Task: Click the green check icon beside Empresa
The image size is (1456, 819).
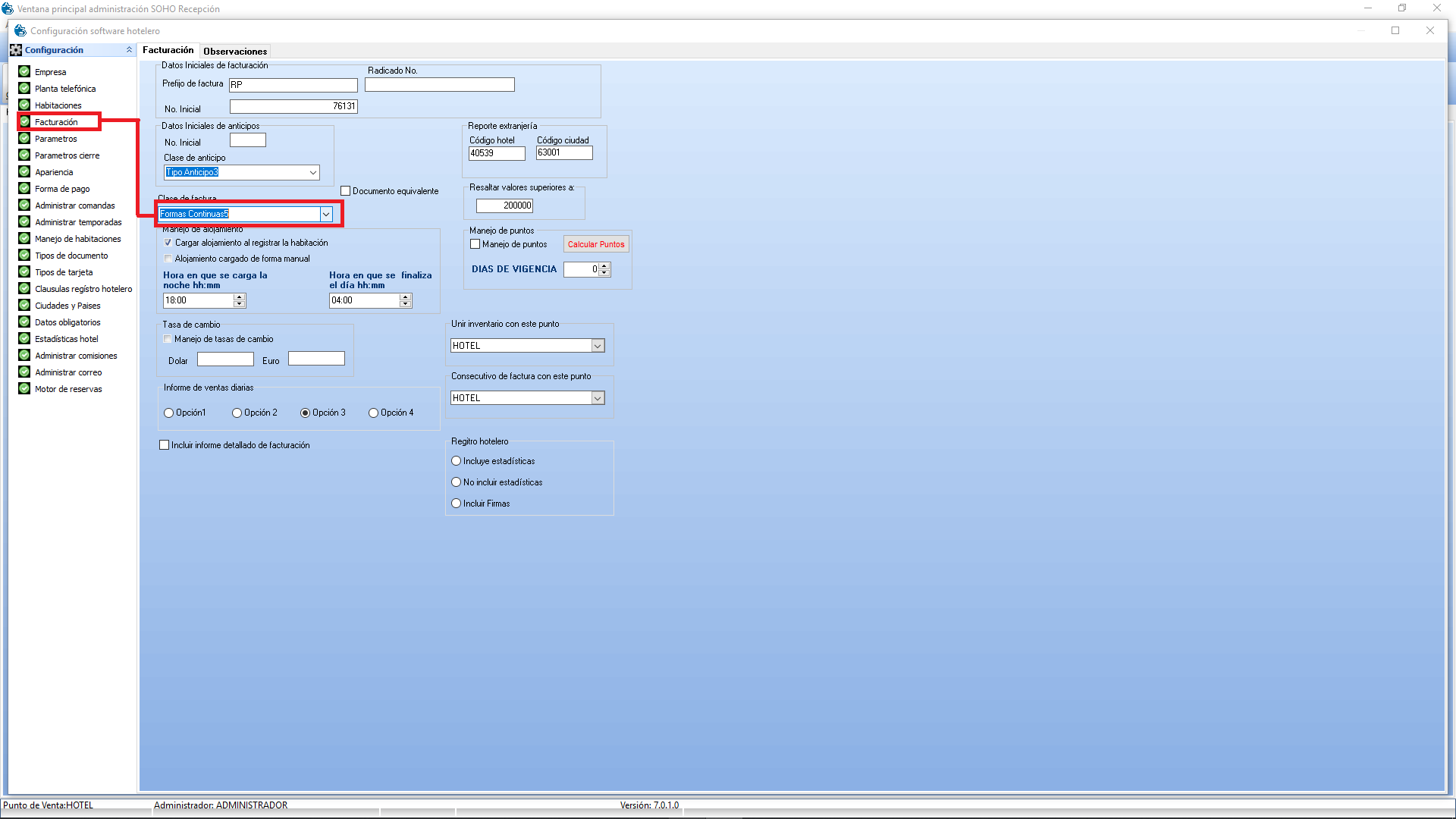Action: coord(24,71)
